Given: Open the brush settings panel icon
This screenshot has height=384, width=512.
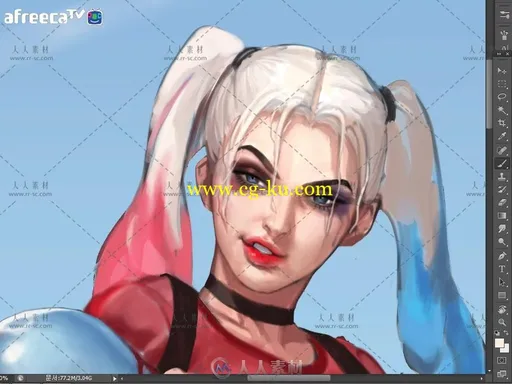Looking at the screenshot, I should tap(504, 14).
